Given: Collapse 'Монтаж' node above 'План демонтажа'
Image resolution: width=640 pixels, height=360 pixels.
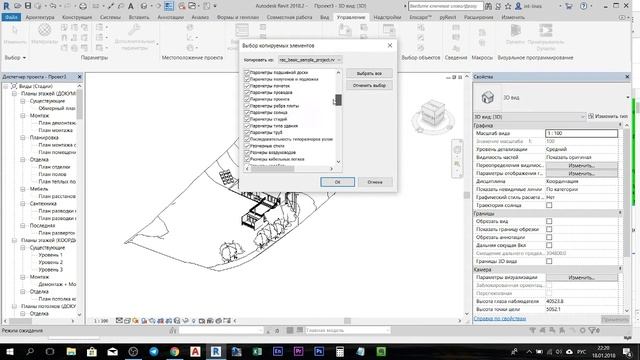Looking at the screenshot, I should coord(23,116).
